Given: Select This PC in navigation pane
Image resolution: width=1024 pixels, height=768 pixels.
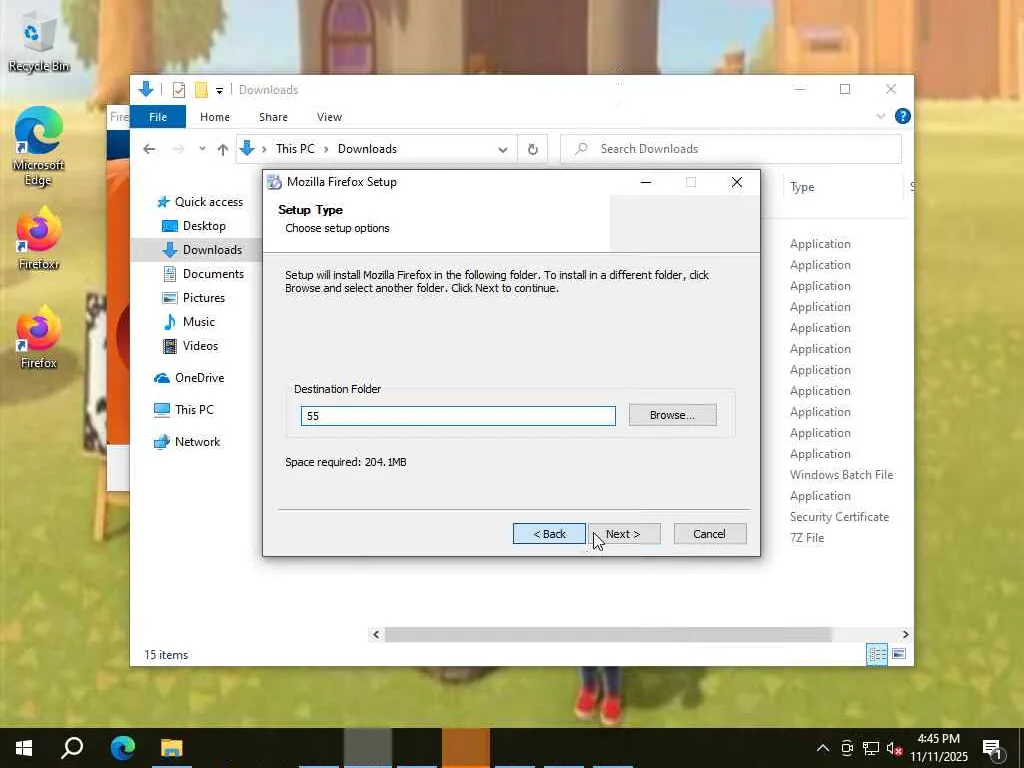Looking at the screenshot, I should (x=184, y=409).
